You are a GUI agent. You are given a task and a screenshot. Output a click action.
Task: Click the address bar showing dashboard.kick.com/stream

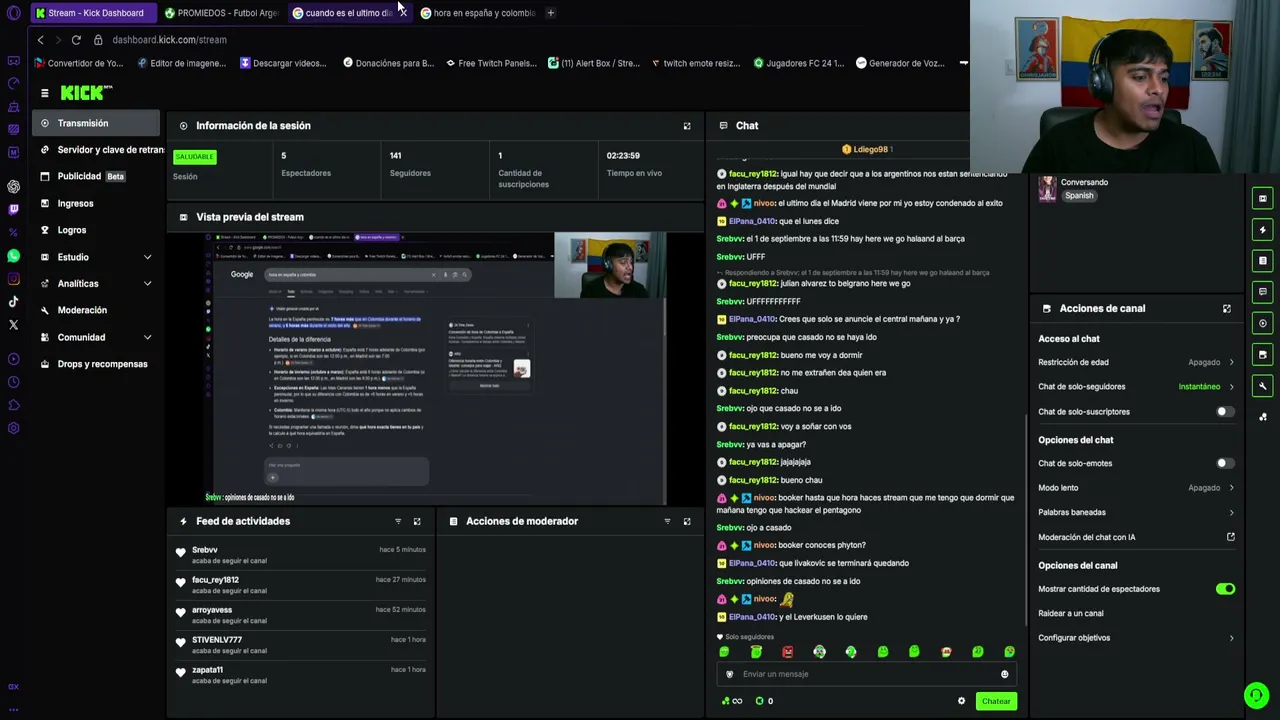[x=169, y=40]
